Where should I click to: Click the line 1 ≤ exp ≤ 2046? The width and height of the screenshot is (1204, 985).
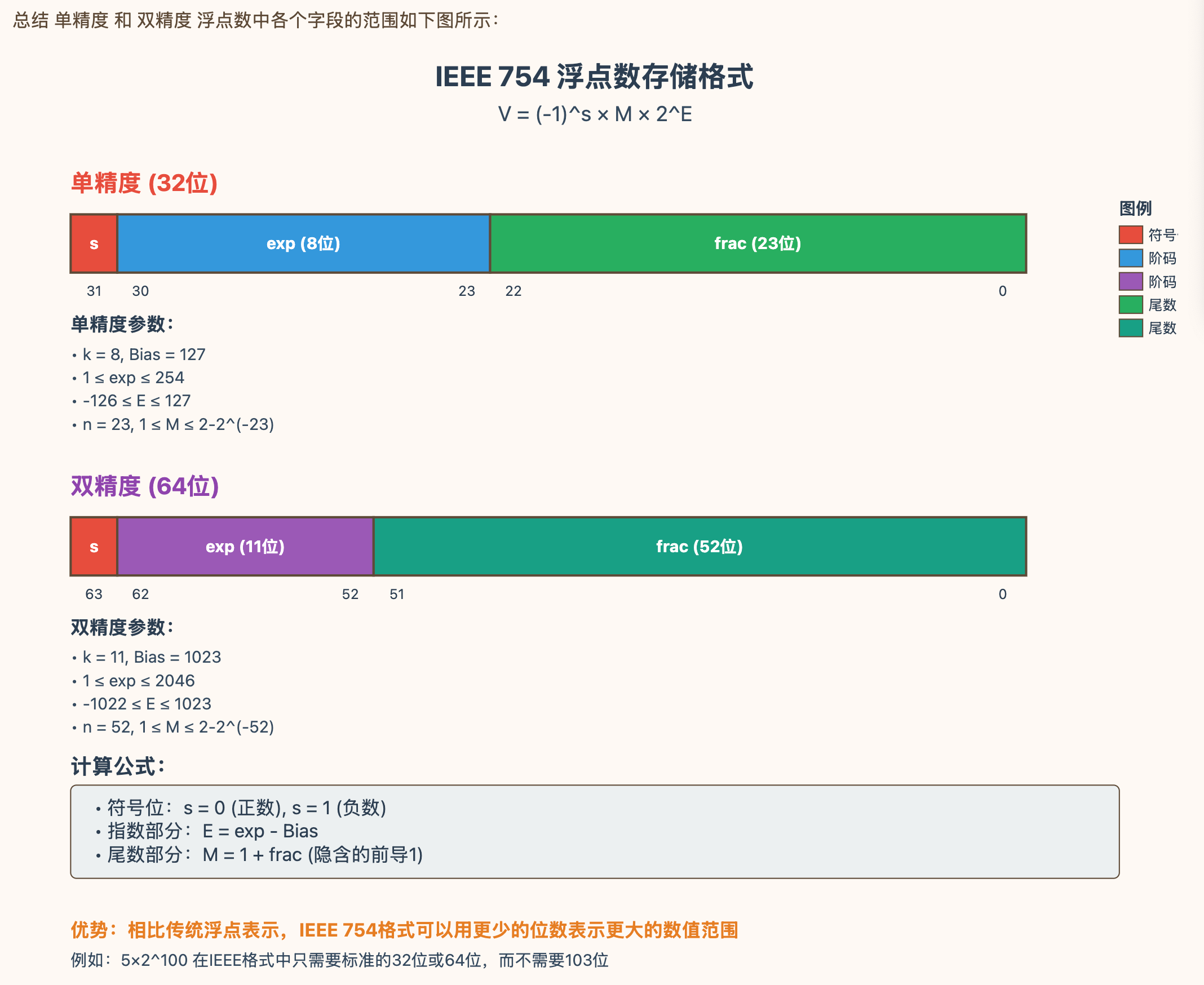pyautogui.click(x=133, y=681)
